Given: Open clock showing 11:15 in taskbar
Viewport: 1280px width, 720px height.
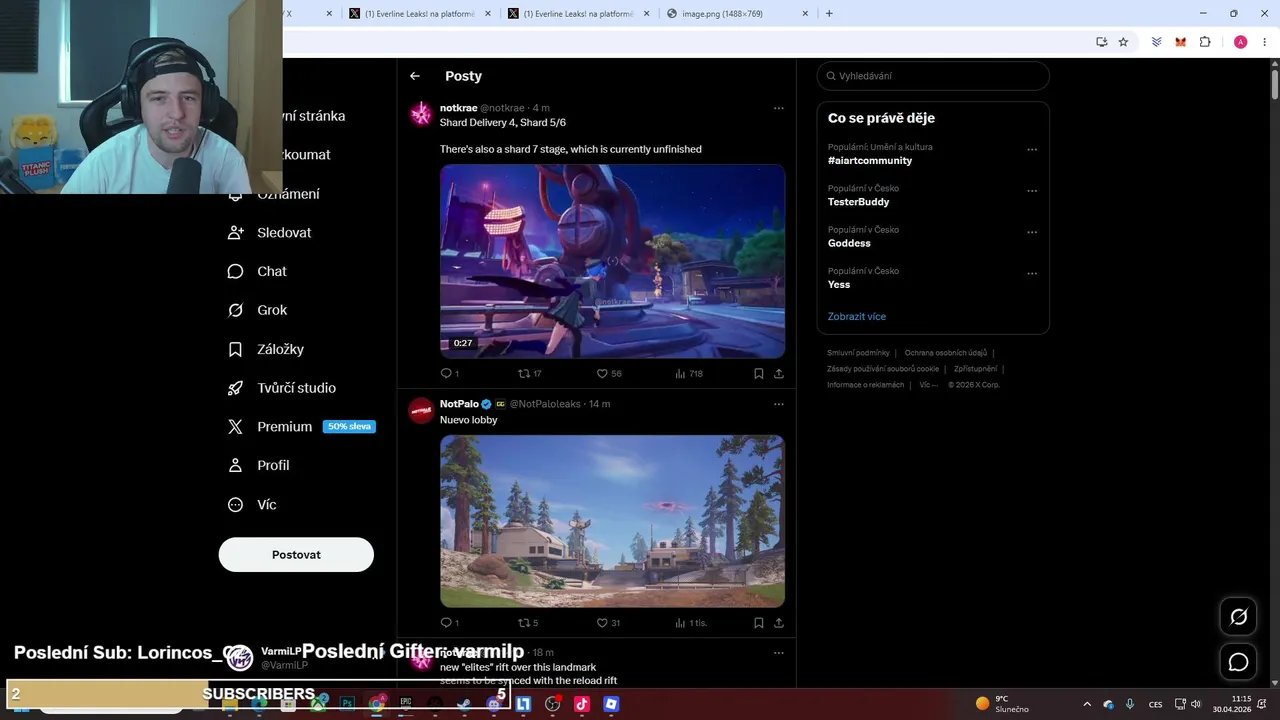Looking at the screenshot, I should (1231, 704).
